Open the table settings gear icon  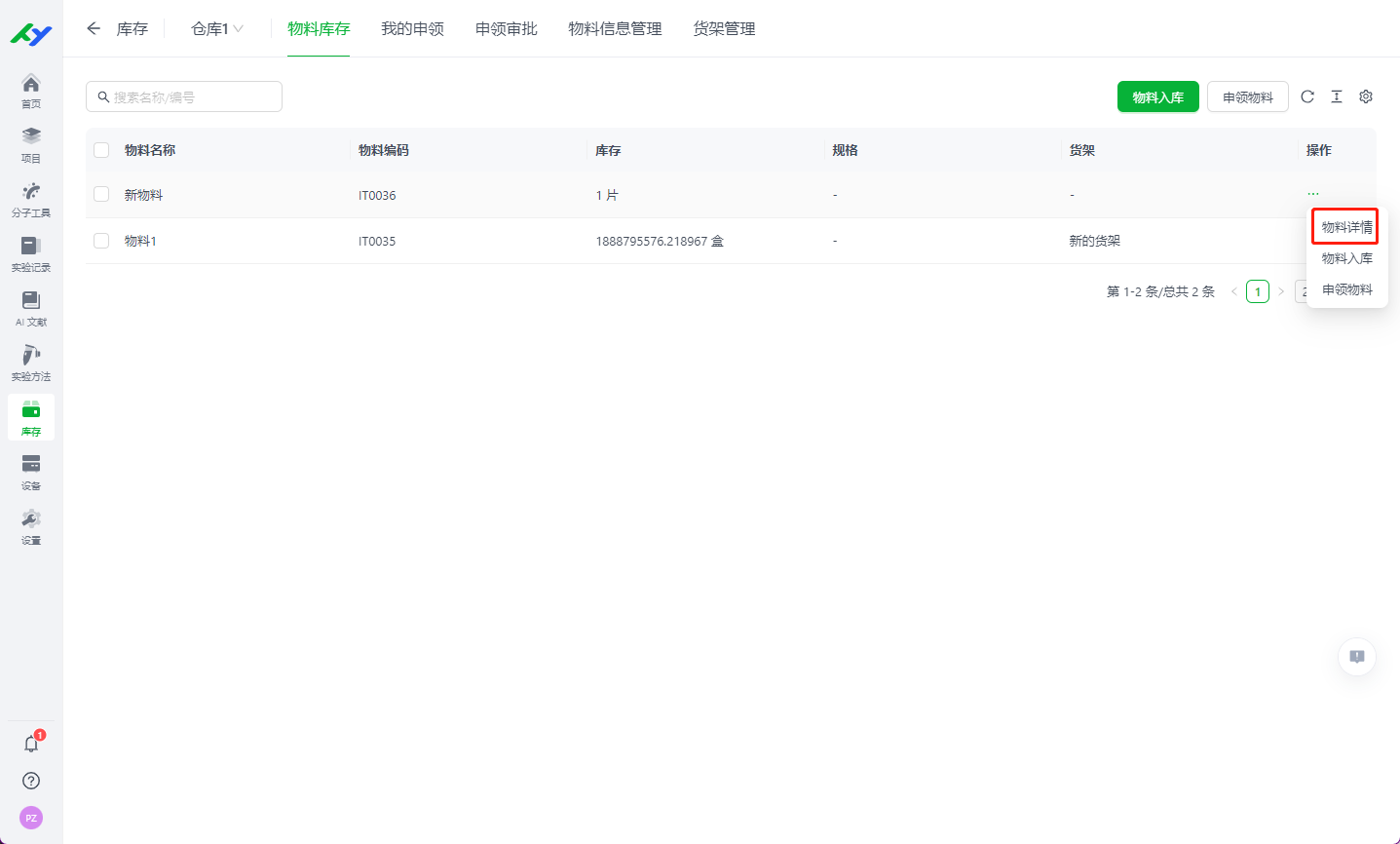1366,96
